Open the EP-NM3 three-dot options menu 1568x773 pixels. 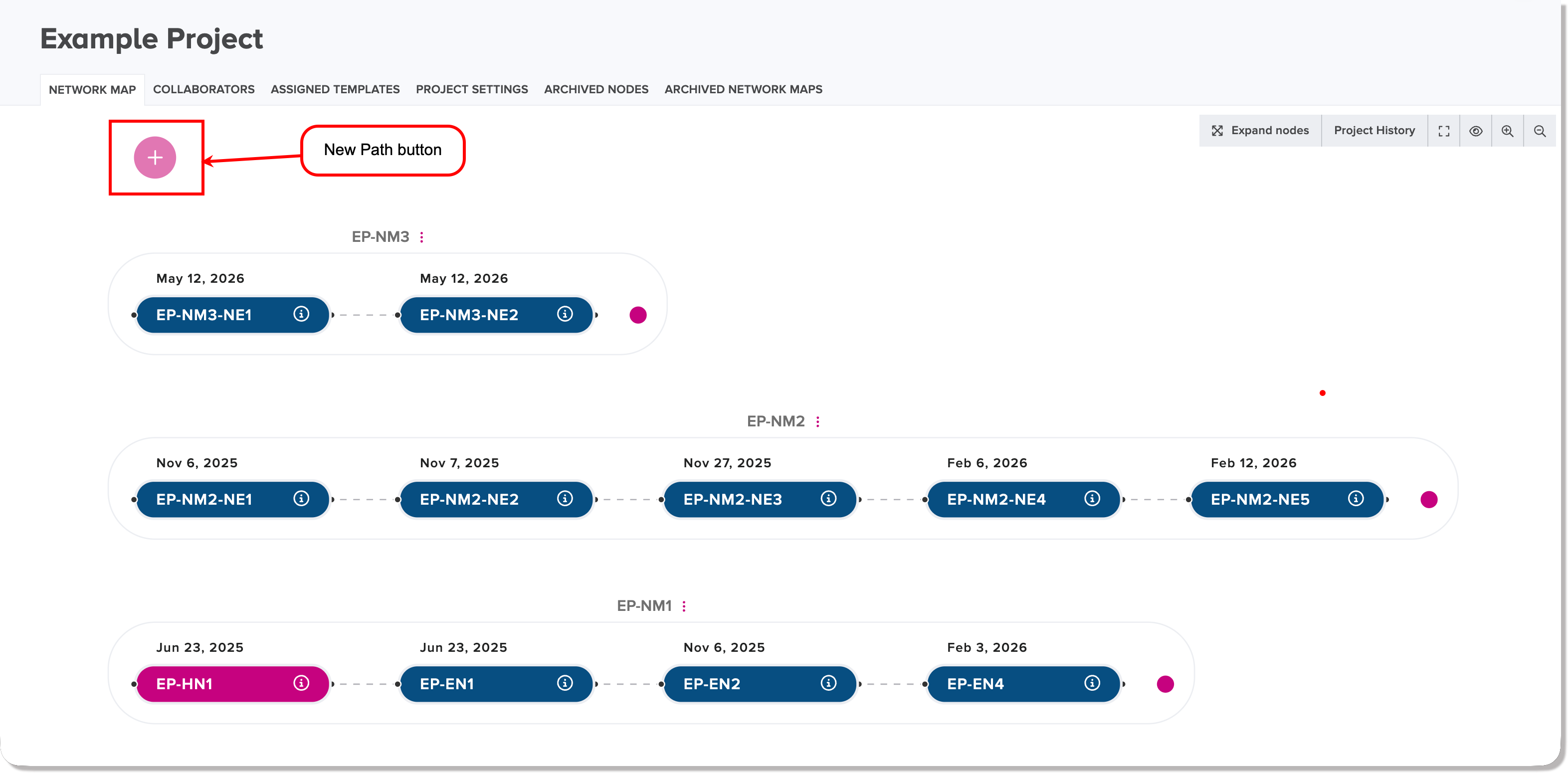point(422,237)
